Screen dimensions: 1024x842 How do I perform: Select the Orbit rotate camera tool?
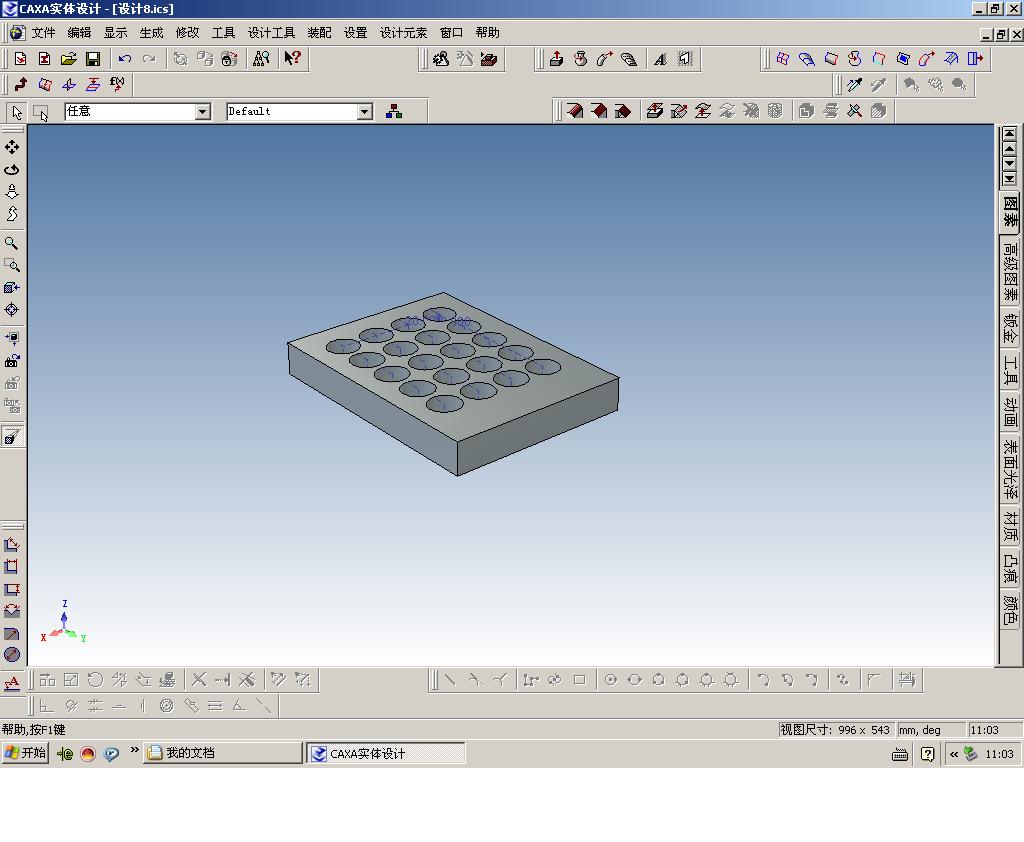(12, 169)
